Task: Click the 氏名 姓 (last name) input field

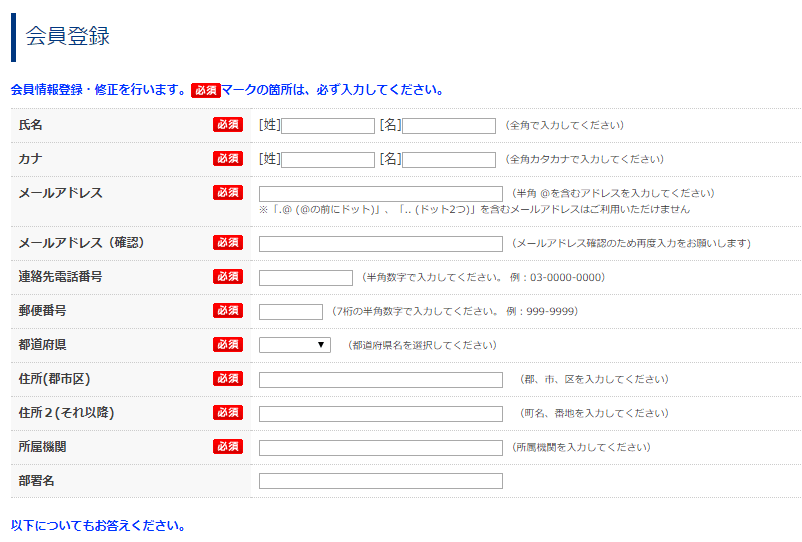Action: [328, 126]
